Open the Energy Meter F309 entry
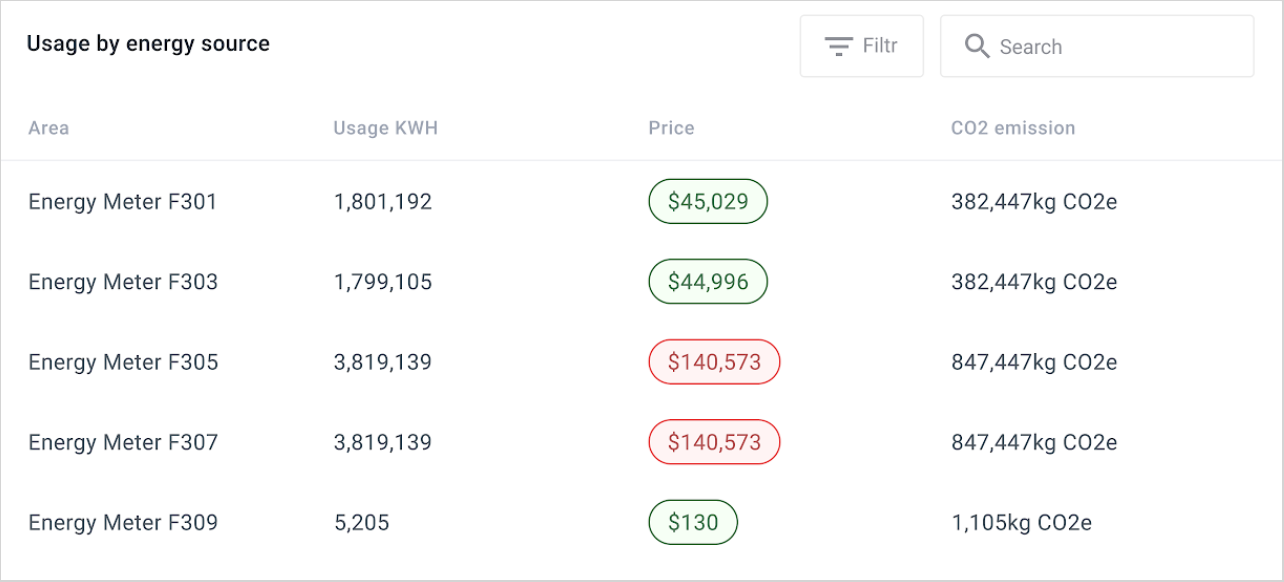 (123, 522)
